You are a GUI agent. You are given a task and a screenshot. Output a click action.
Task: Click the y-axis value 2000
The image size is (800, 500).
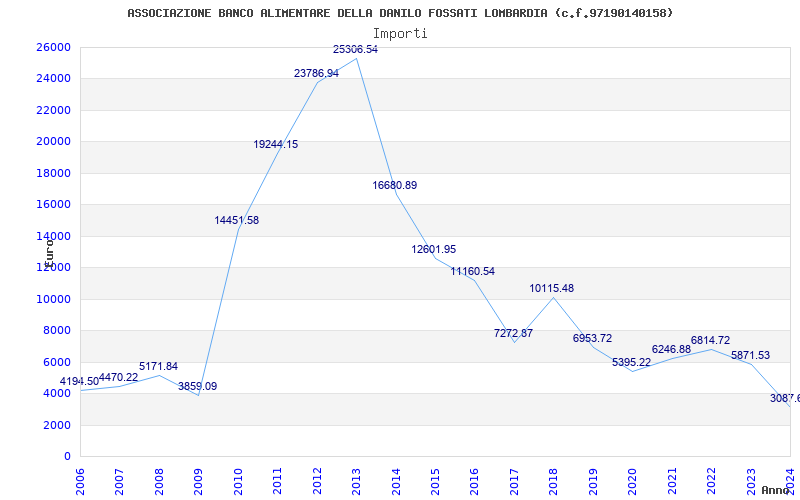point(56,425)
